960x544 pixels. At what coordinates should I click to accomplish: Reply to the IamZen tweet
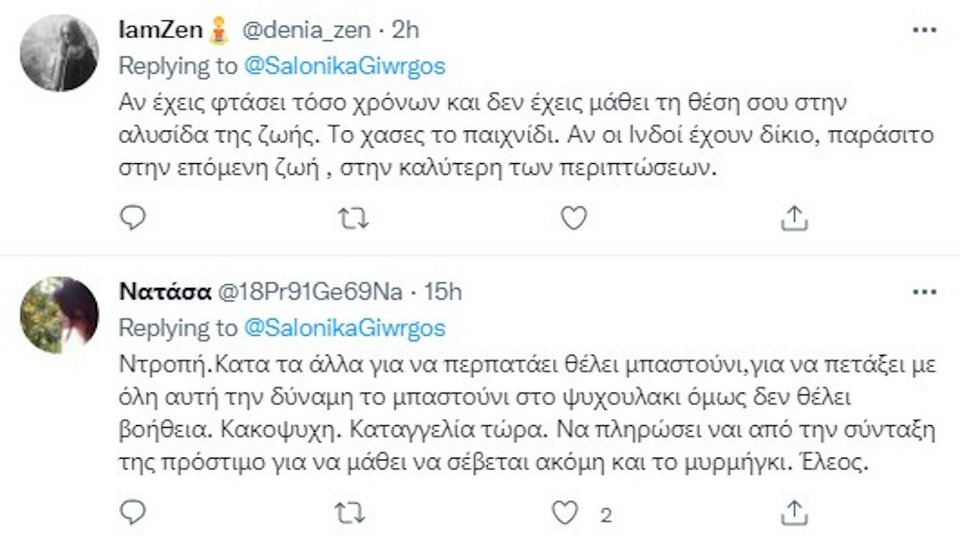133,217
